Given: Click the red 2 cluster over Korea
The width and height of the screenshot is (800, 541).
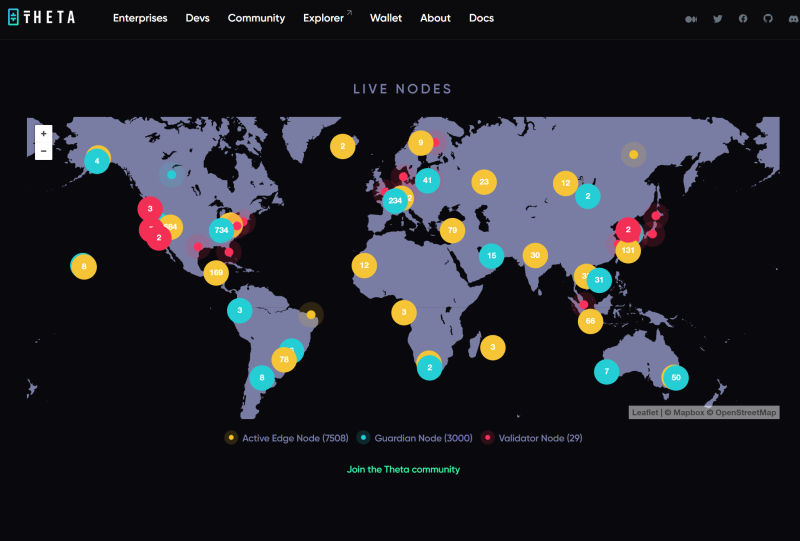Looking at the screenshot, I should coord(628,230).
